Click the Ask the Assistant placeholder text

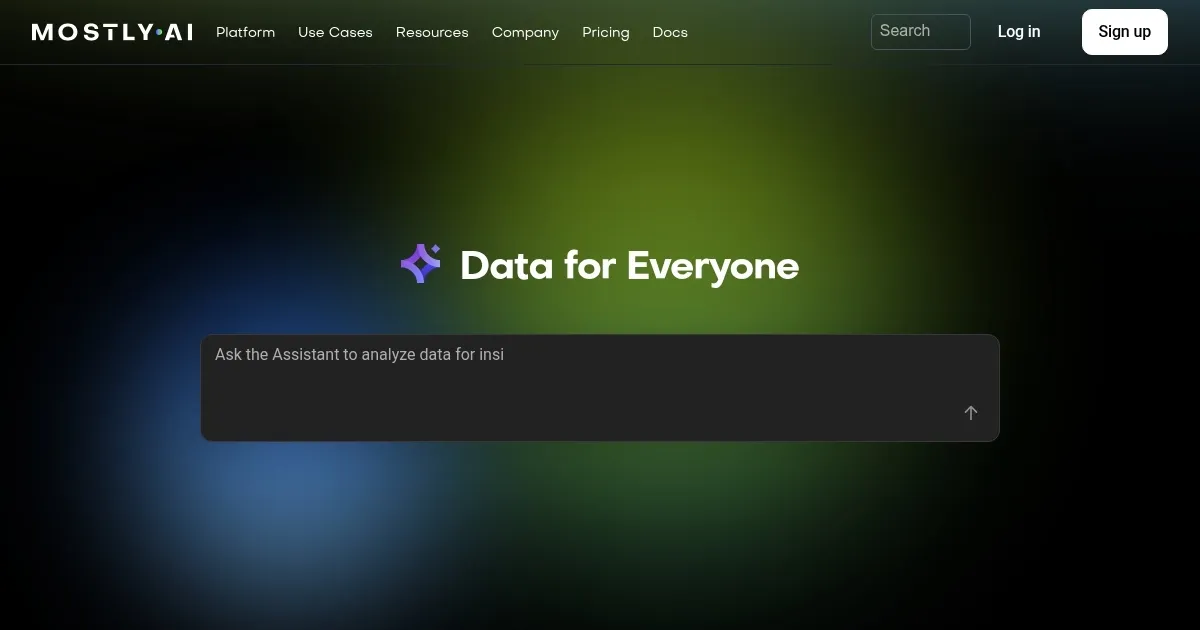point(359,354)
